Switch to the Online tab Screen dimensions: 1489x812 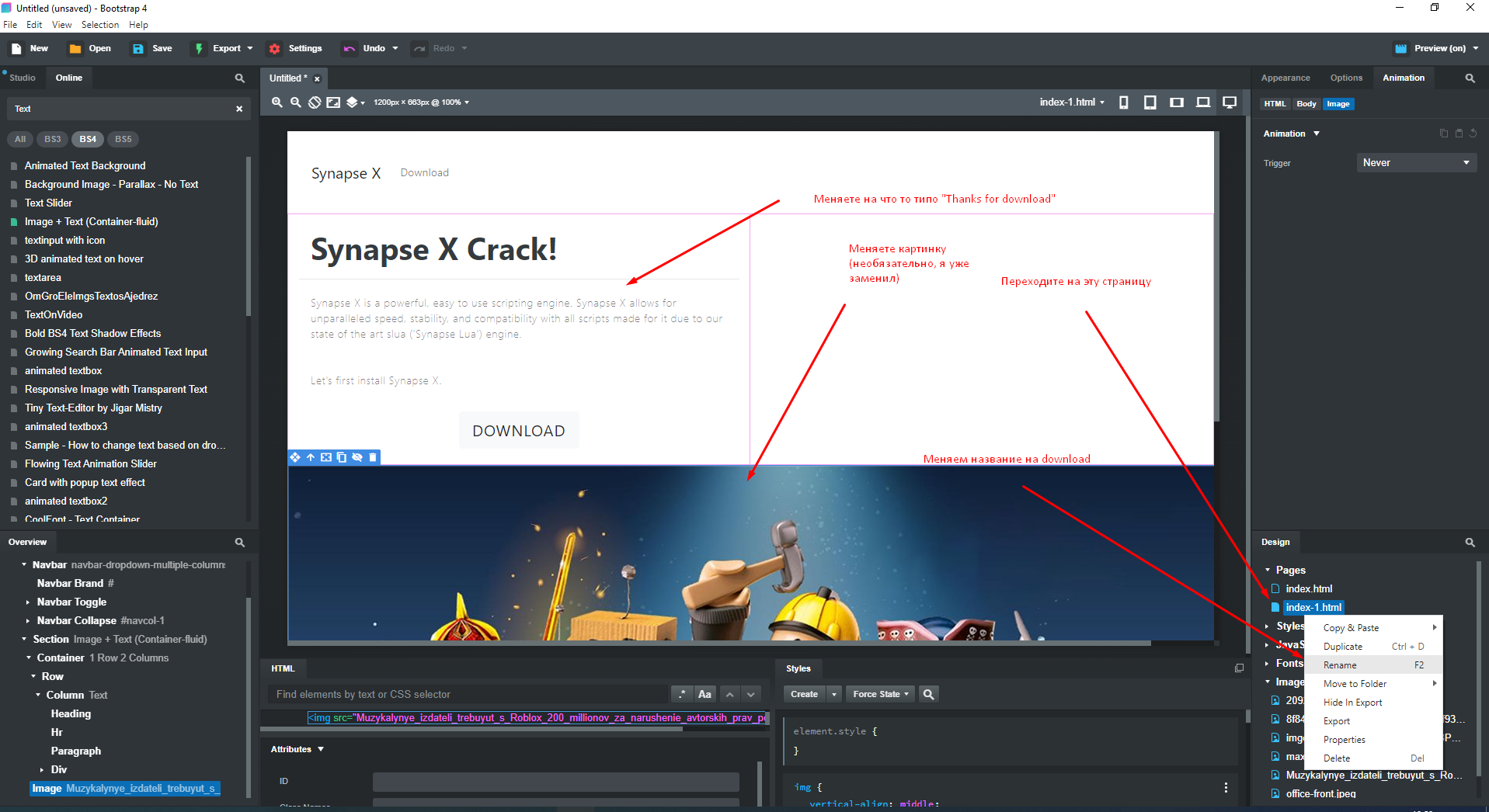(x=69, y=78)
